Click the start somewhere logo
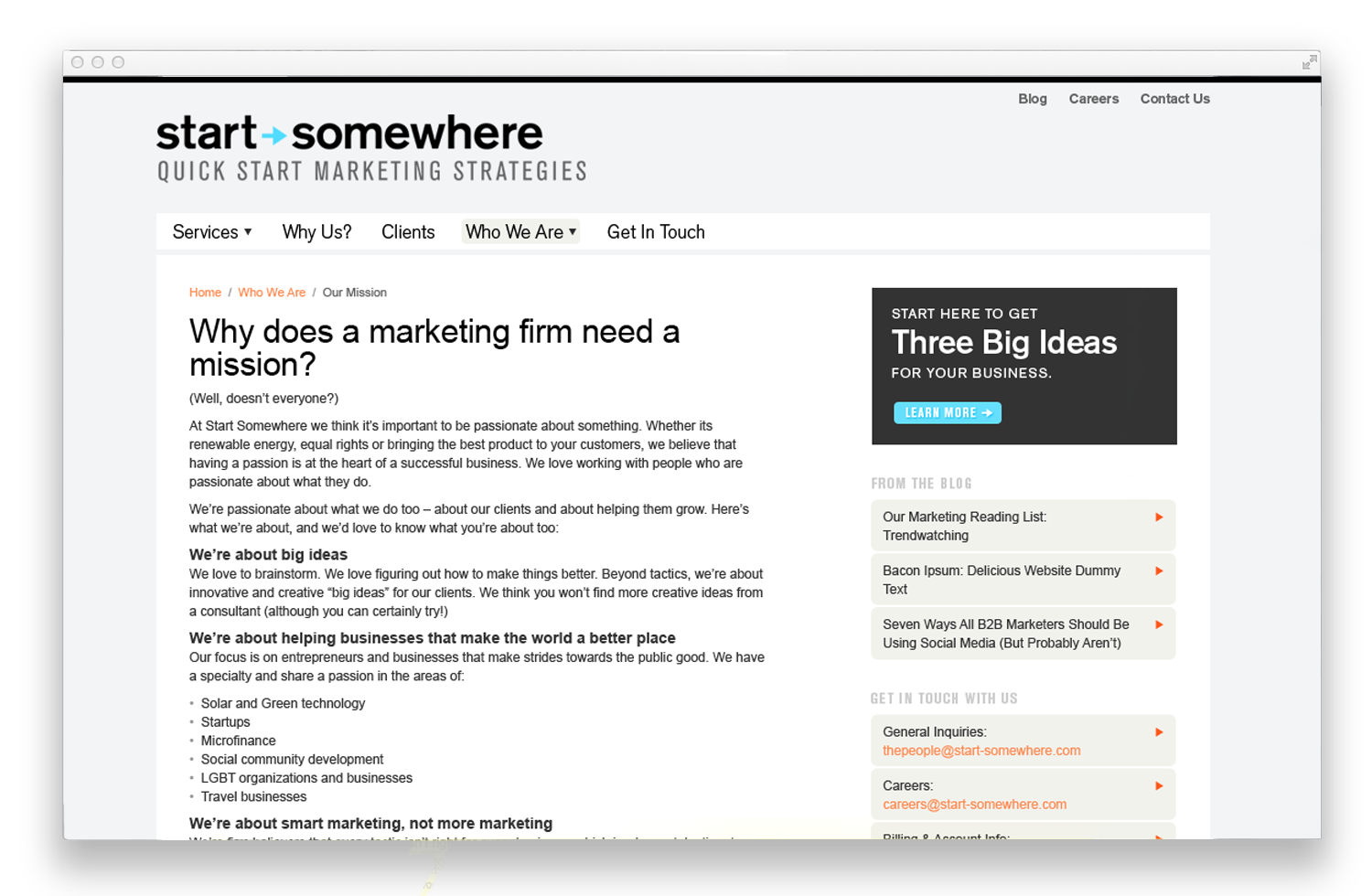 (x=371, y=148)
